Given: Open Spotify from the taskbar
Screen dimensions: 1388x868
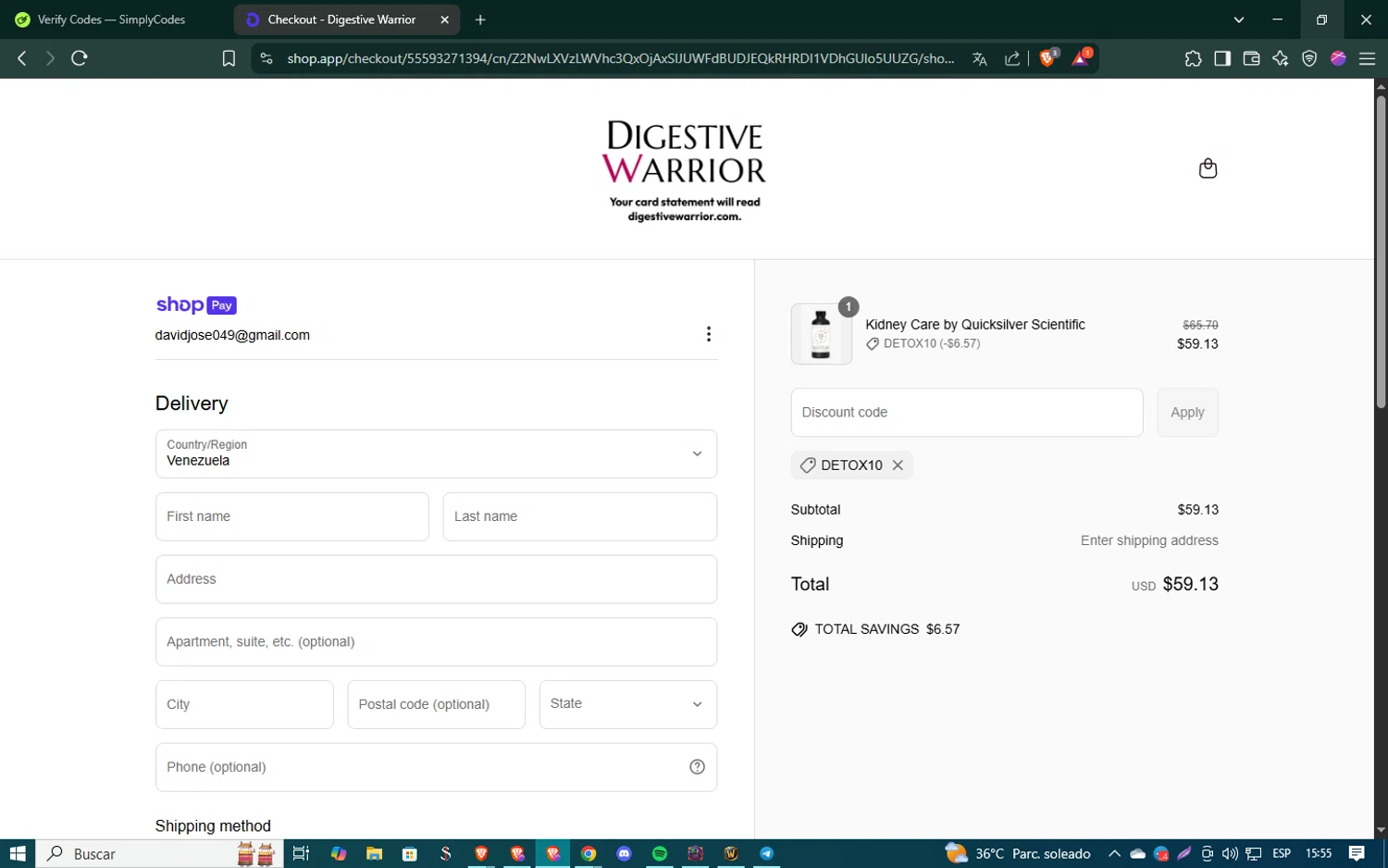Looking at the screenshot, I should click(660, 853).
